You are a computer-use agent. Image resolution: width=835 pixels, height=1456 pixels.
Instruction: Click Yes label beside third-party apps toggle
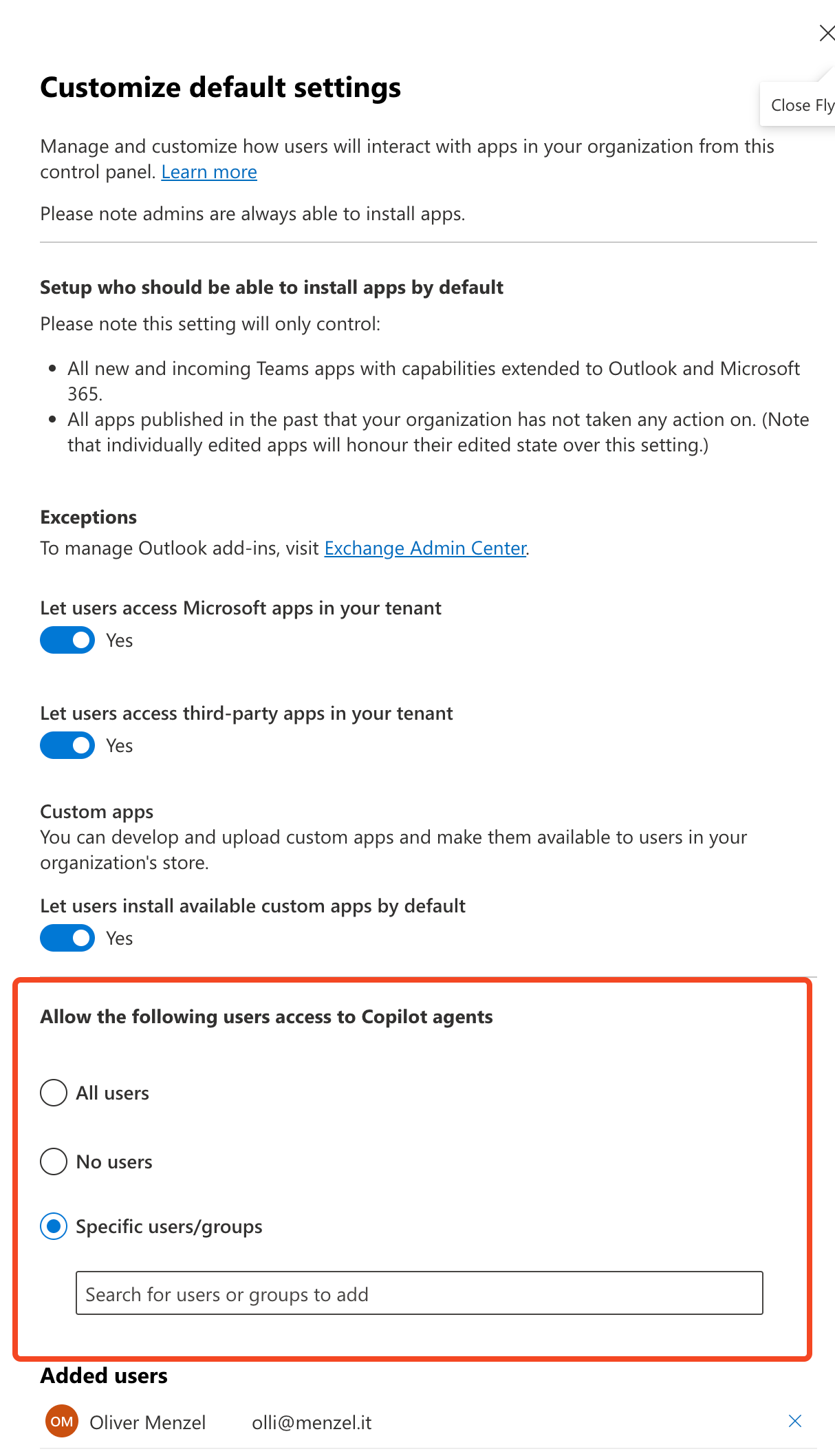pyautogui.click(x=120, y=746)
